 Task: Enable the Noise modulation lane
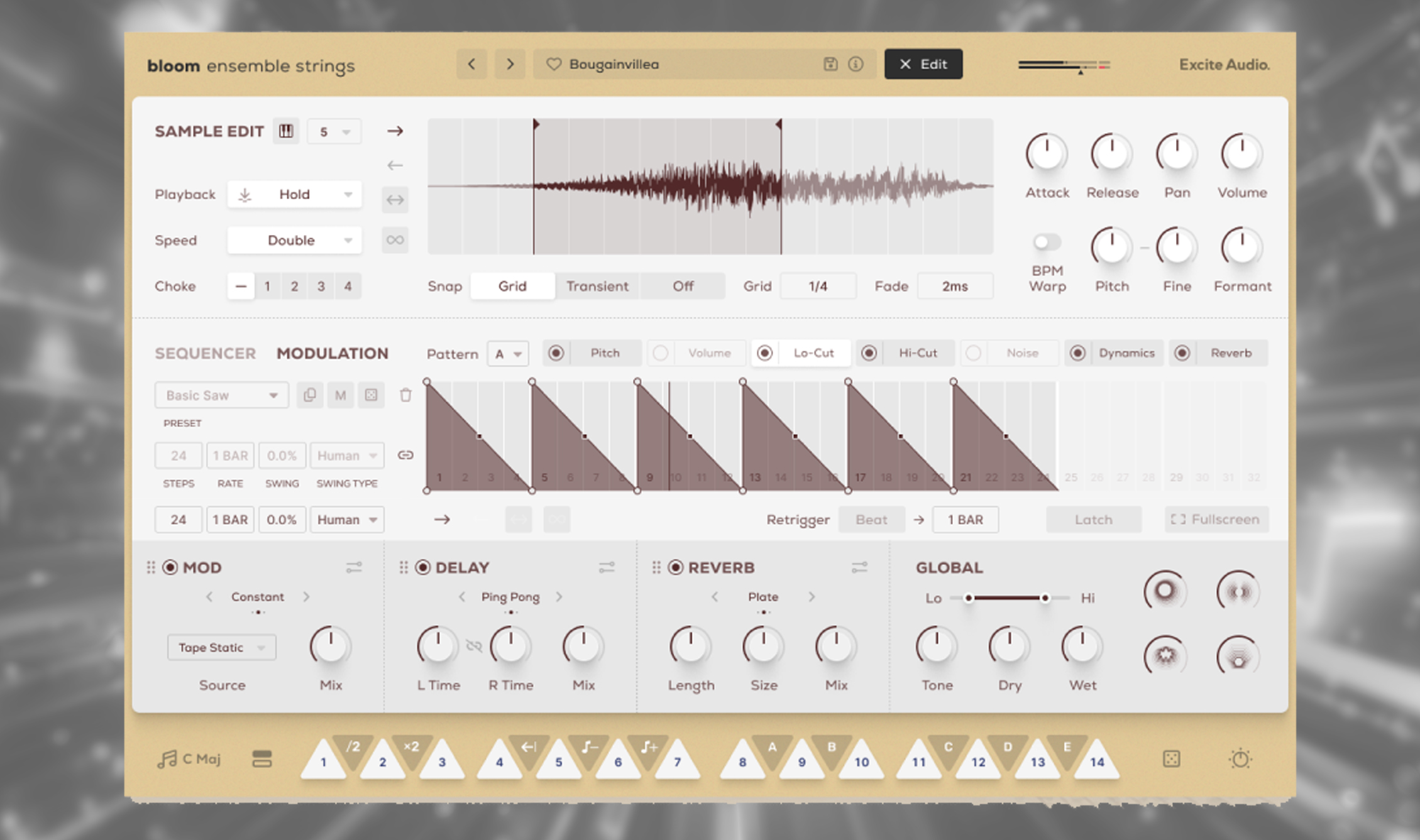pos(973,353)
